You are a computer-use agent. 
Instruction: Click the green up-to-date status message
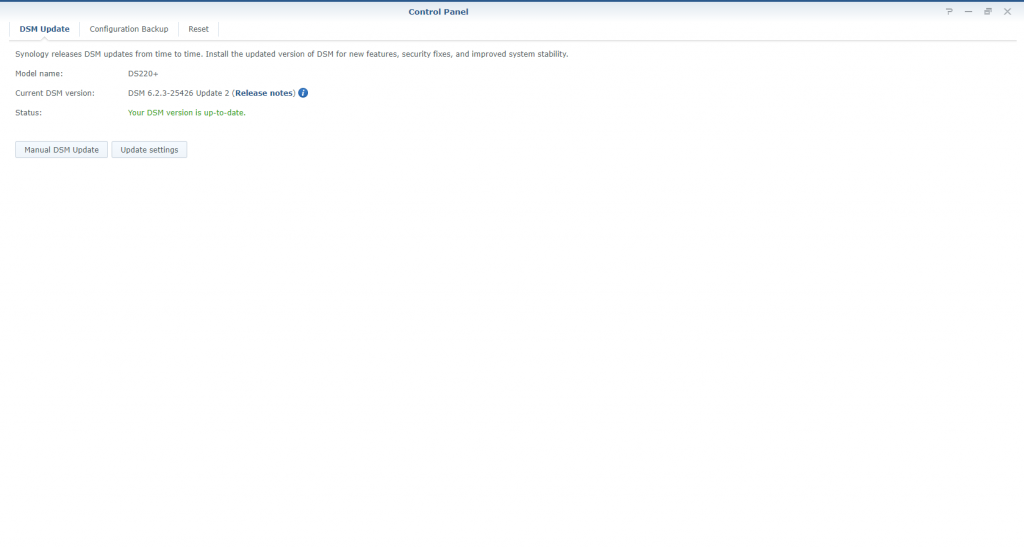187,113
